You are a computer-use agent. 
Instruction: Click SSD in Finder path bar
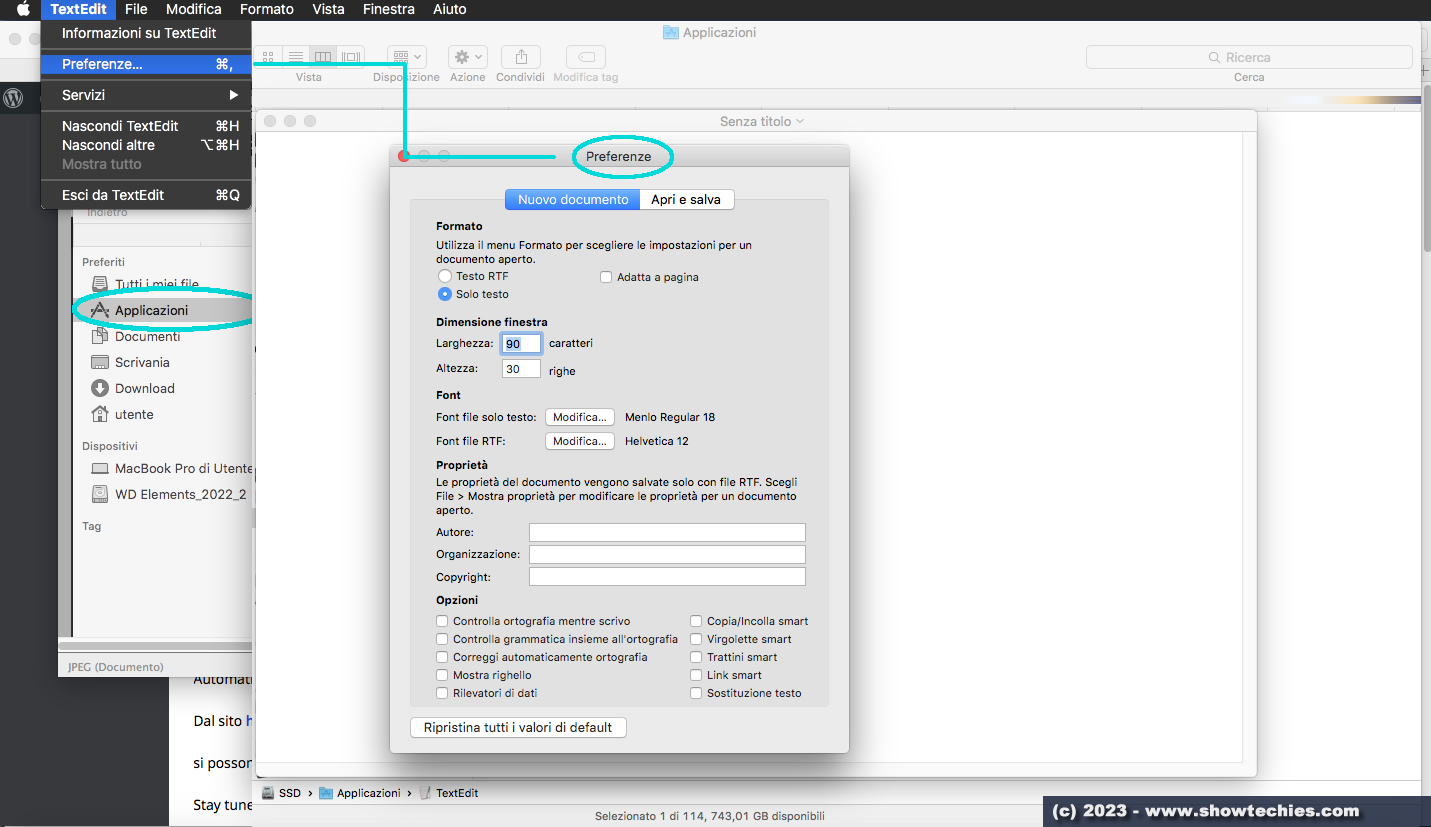pos(281,793)
